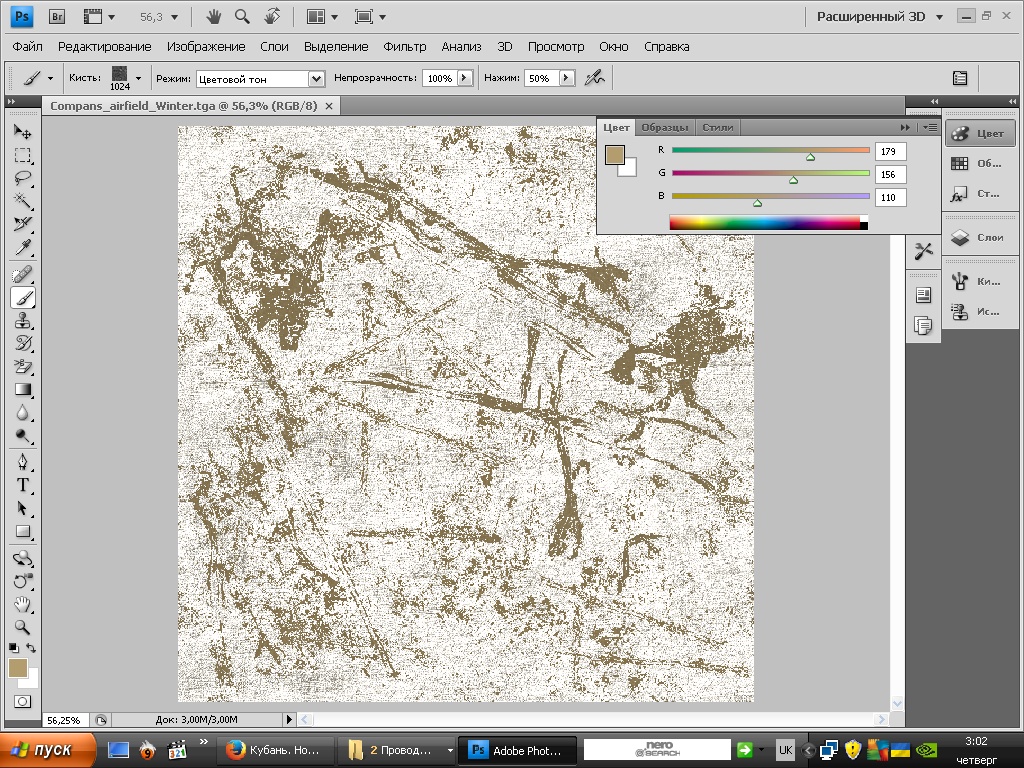Screen dimensions: 1024x768
Task: Swap foreground and background colors
Action: (31, 649)
